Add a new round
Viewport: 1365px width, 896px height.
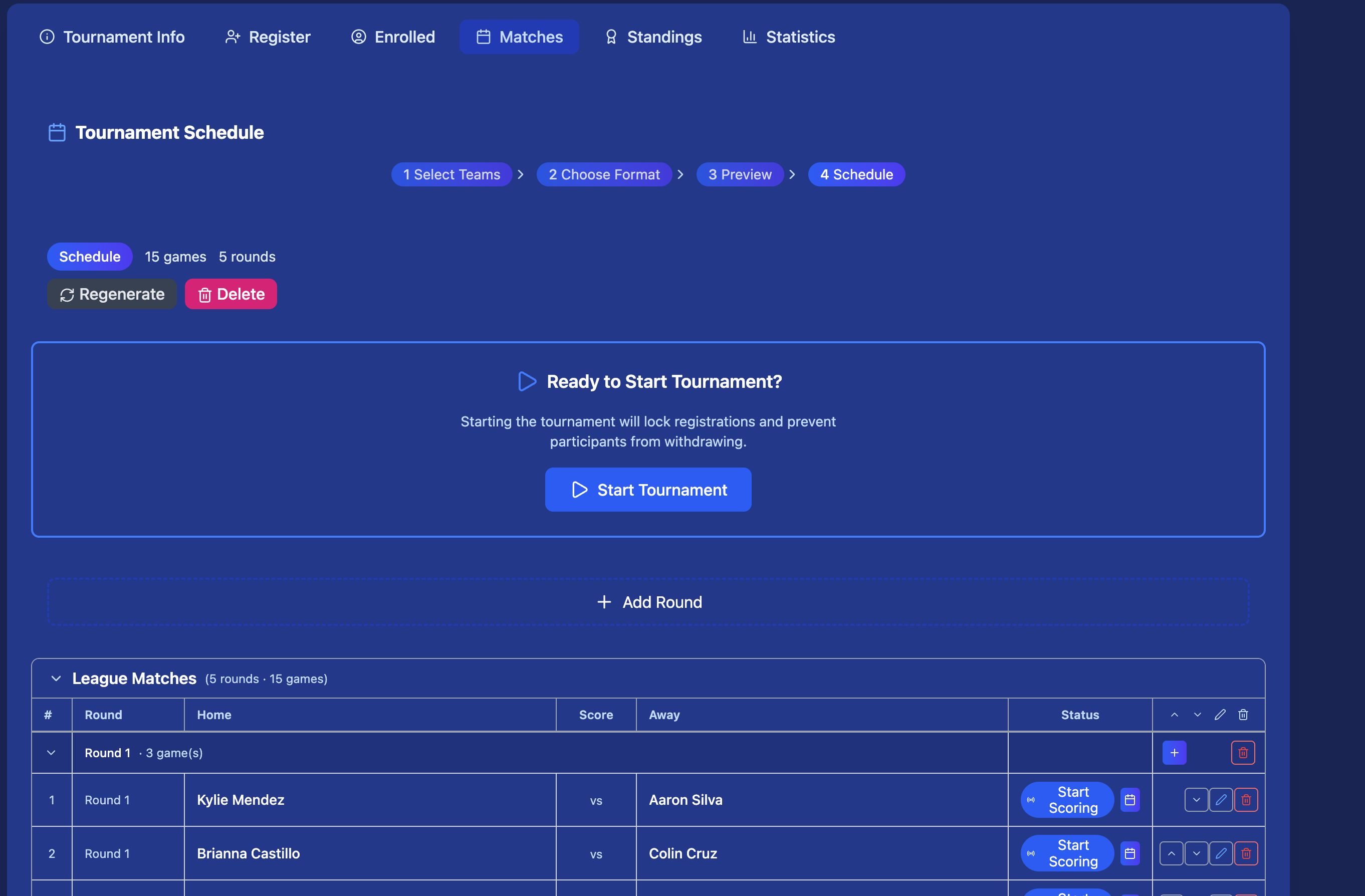click(648, 602)
